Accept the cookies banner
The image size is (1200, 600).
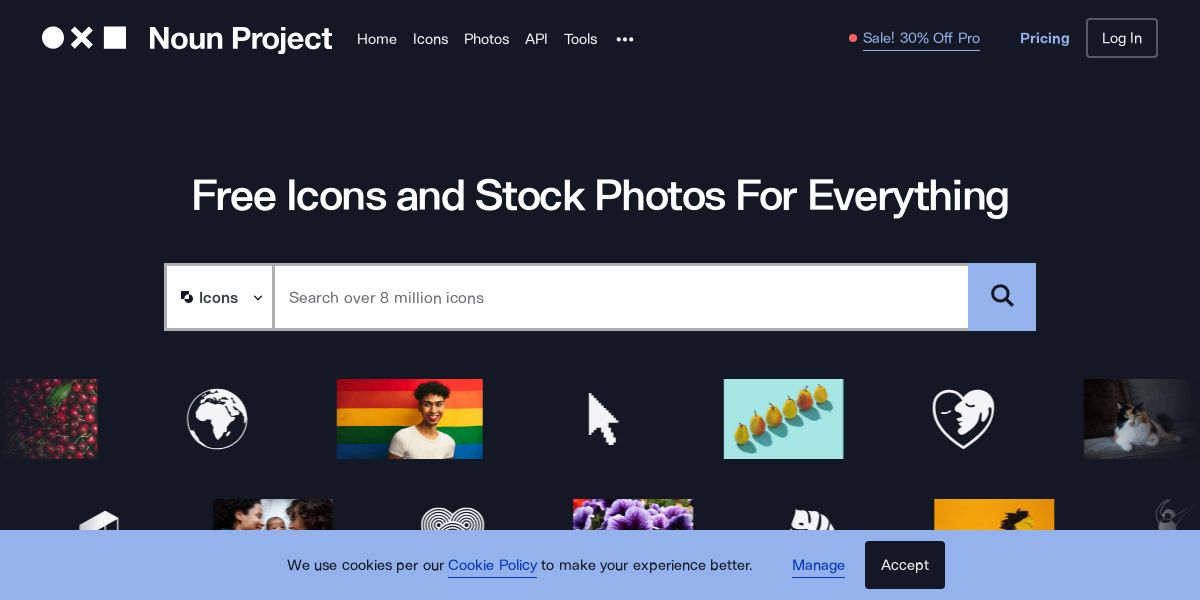(905, 565)
